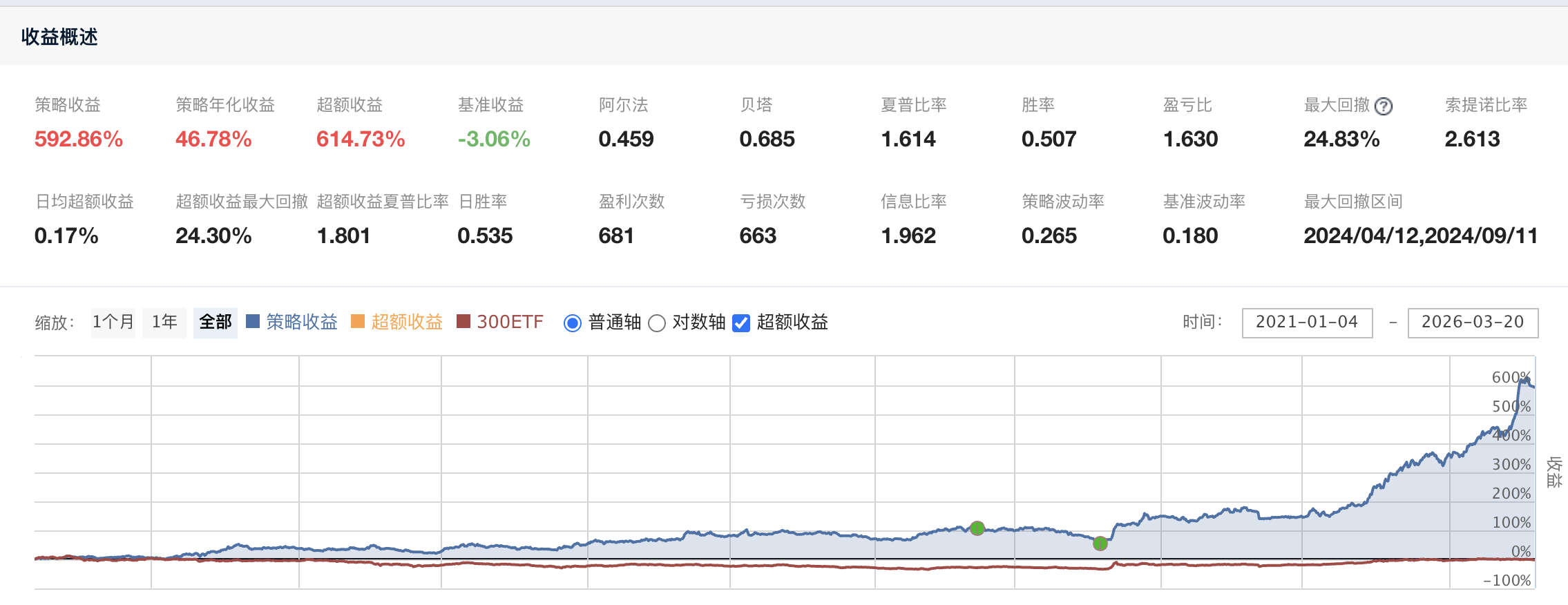Image resolution: width=1568 pixels, height=605 pixels.
Task: Click the 最大回撤区间 date range value
Action: [x=1420, y=236]
